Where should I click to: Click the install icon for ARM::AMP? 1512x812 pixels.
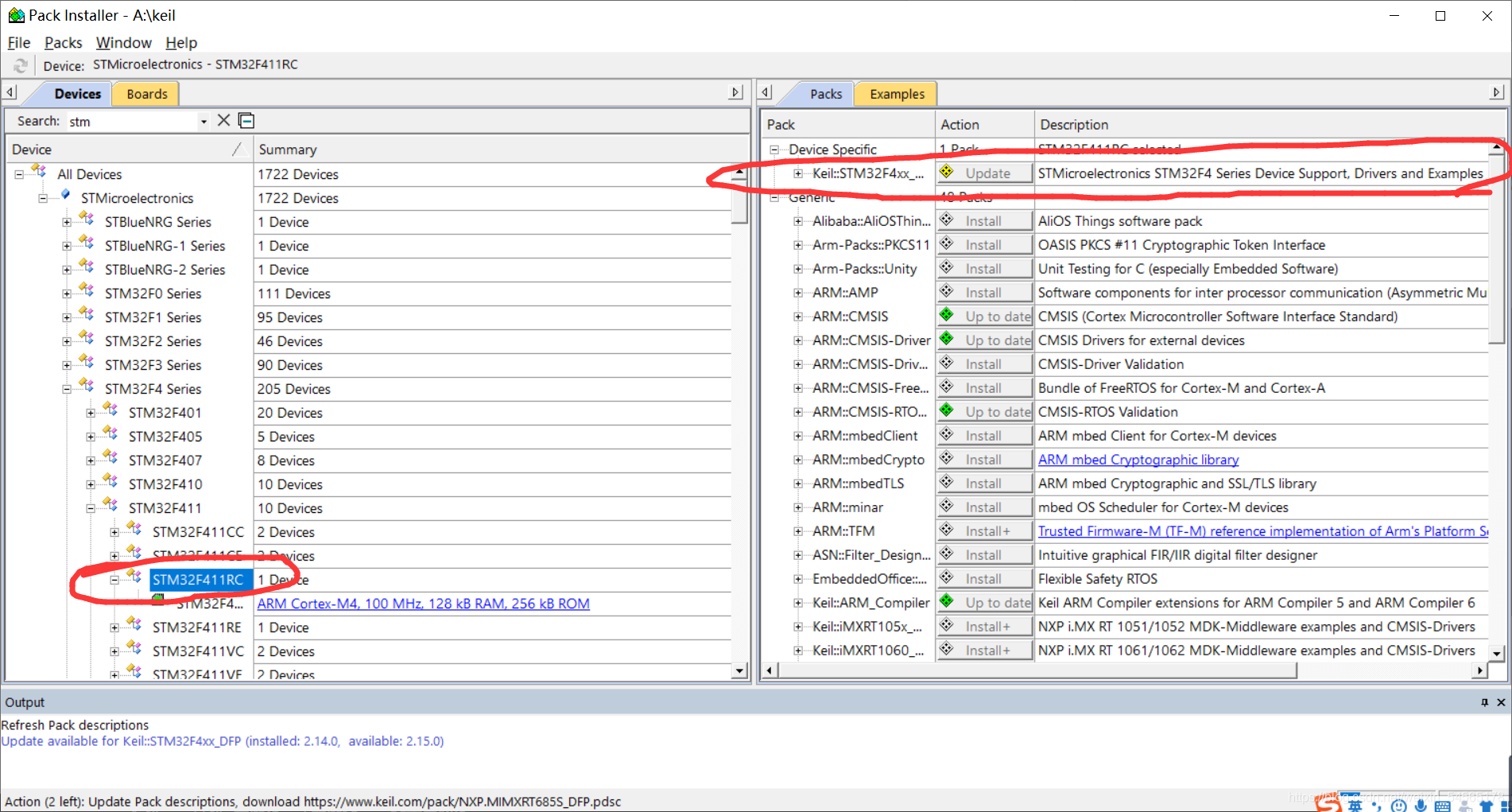tap(947, 291)
